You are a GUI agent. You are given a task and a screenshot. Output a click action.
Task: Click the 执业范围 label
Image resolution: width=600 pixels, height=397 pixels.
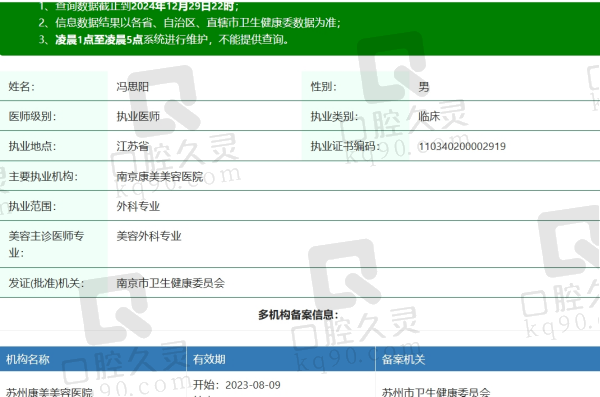pyautogui.click(x=32, y=206)
